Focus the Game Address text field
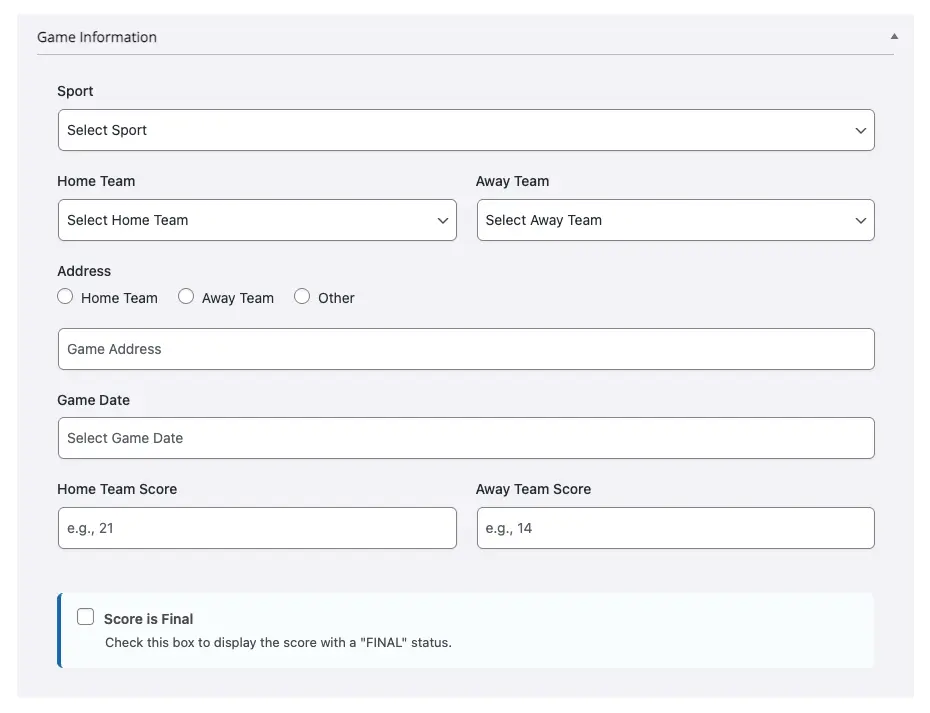Viewport: 930px width, 713px height. (466, 349)
